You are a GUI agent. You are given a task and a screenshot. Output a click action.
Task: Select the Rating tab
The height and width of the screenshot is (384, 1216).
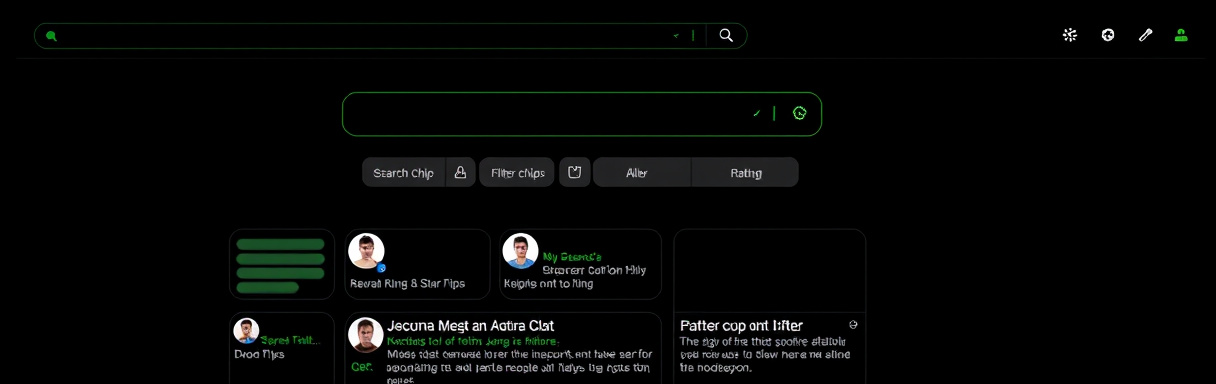(x=746, y=172)
